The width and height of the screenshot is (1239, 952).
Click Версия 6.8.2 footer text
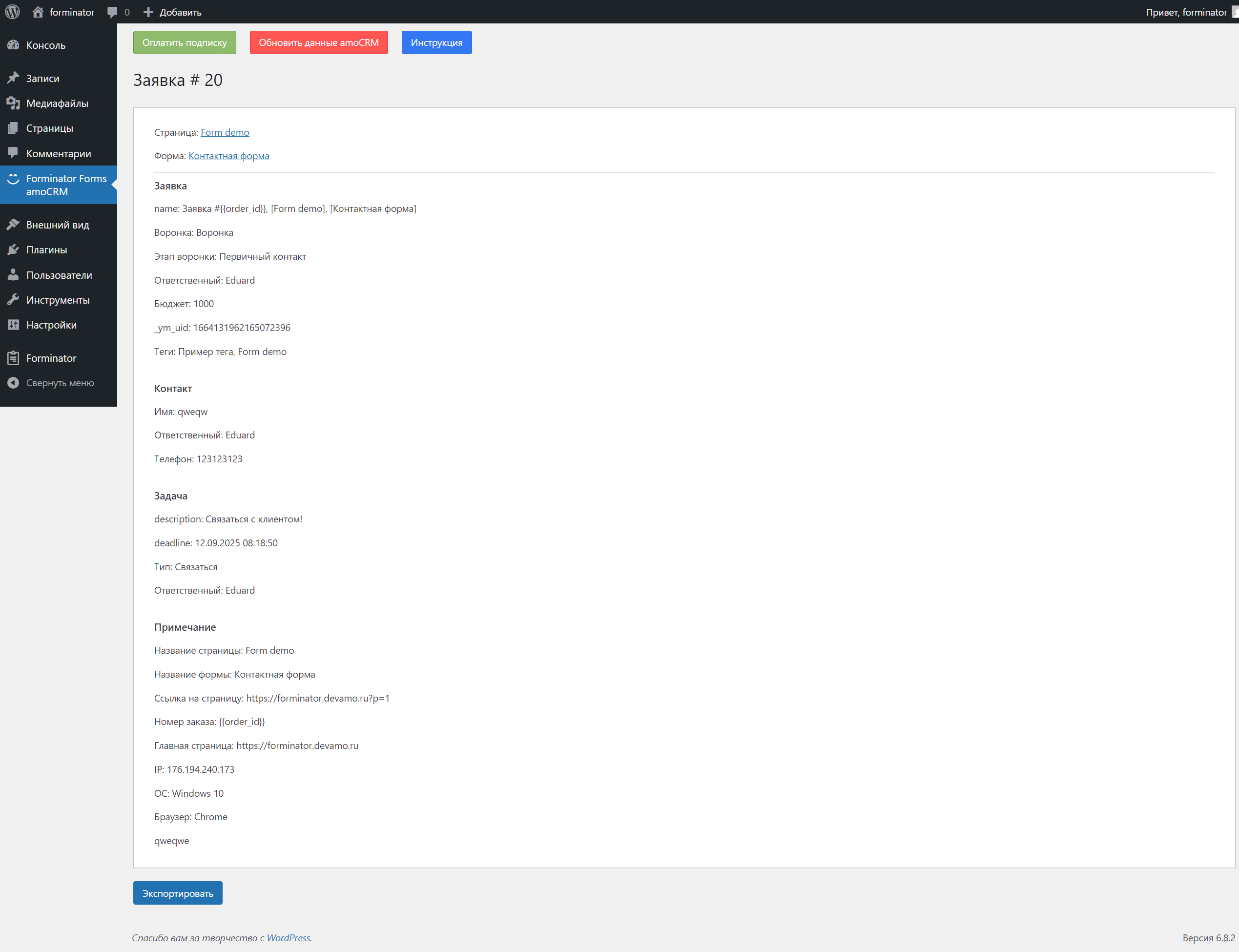(1208, 938)
